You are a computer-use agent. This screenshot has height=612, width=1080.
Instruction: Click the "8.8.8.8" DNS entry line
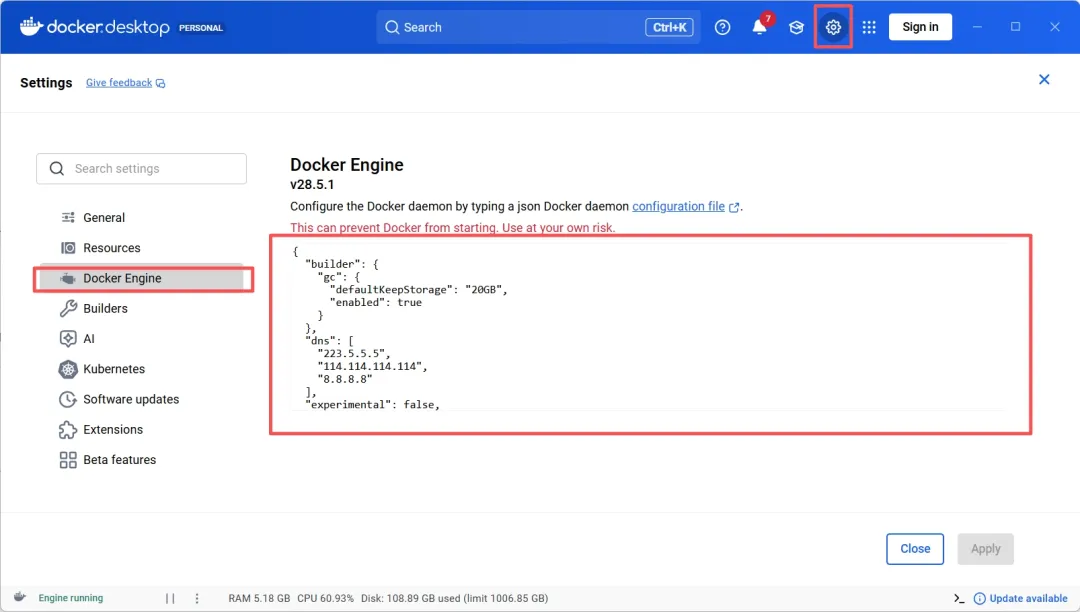pyautogui.click(x=344, y=379)
